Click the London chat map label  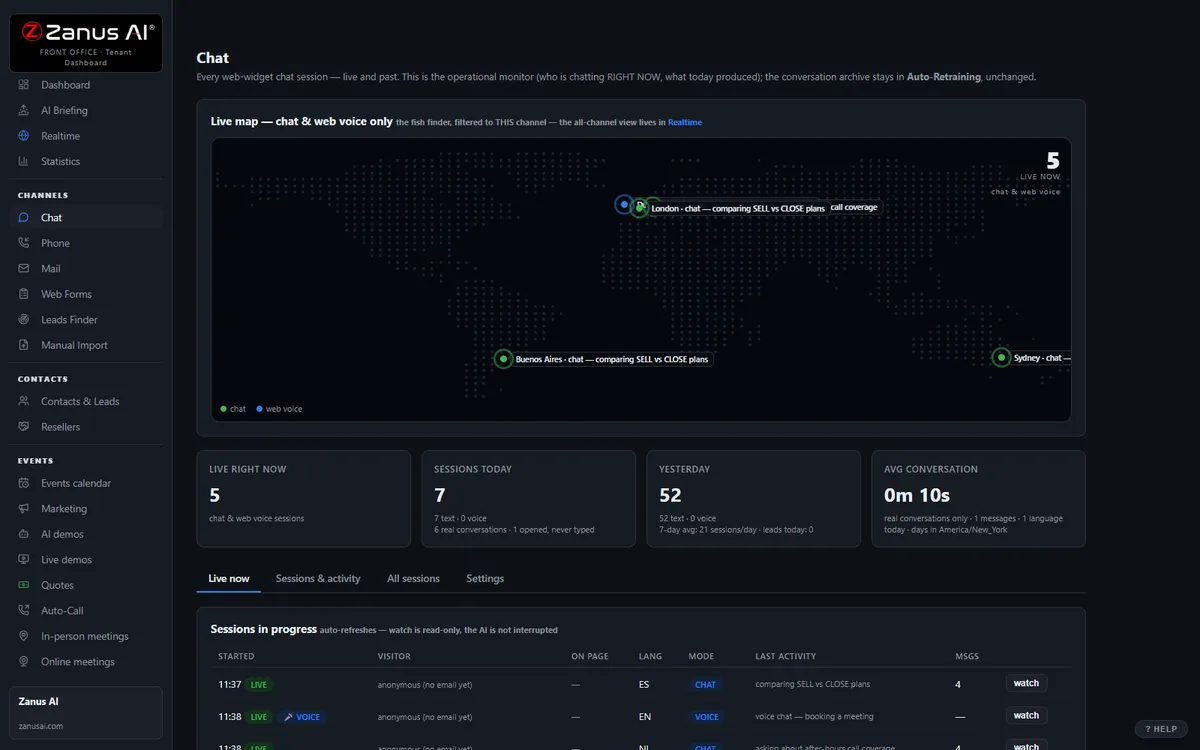(x=738, y=209)
